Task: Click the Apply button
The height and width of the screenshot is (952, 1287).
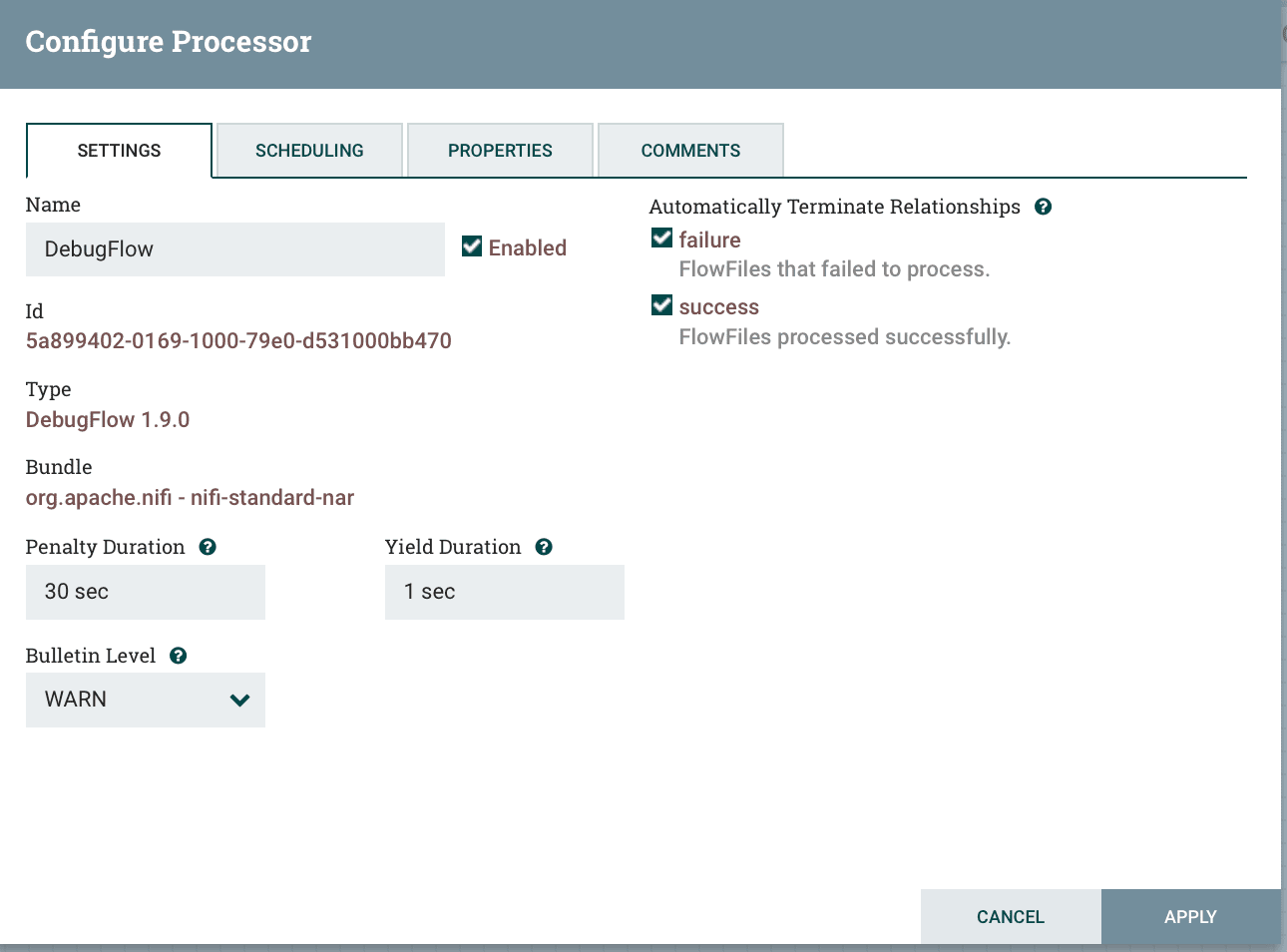Action: (1190, 917)
